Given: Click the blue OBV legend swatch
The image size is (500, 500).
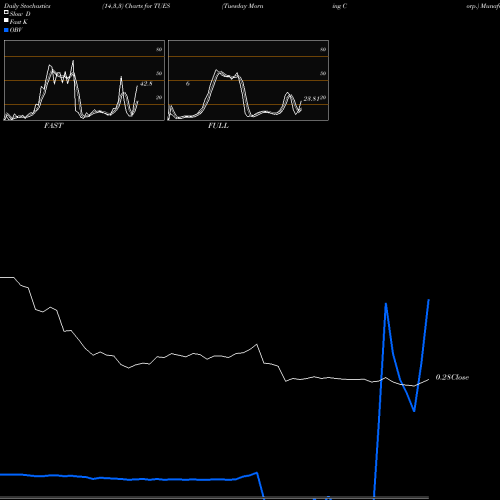Looking at the screenshot, I should (x=6, y=30).
